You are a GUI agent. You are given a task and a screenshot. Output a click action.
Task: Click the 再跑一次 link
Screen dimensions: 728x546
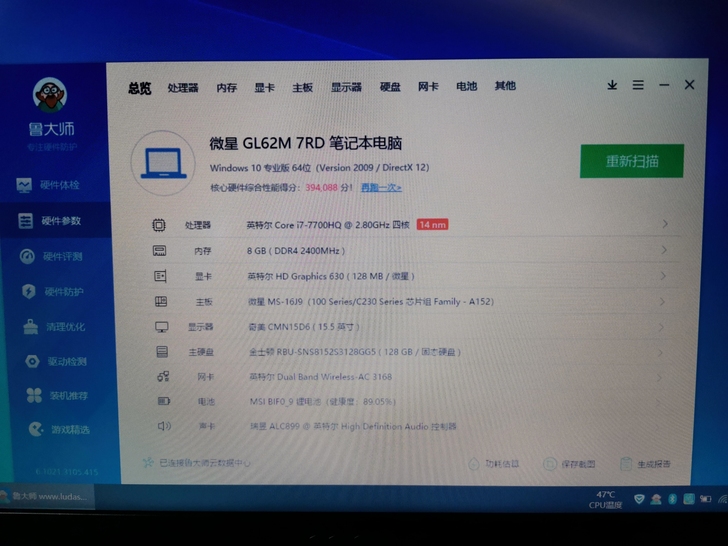click(381, 188)
